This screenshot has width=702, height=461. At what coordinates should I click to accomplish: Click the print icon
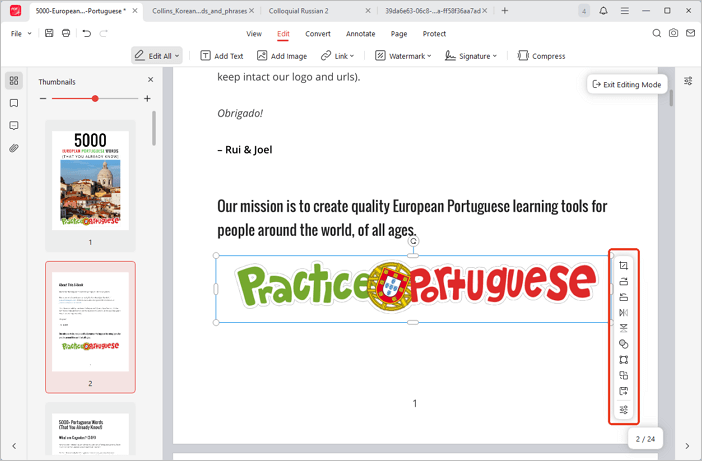point(66,33)
